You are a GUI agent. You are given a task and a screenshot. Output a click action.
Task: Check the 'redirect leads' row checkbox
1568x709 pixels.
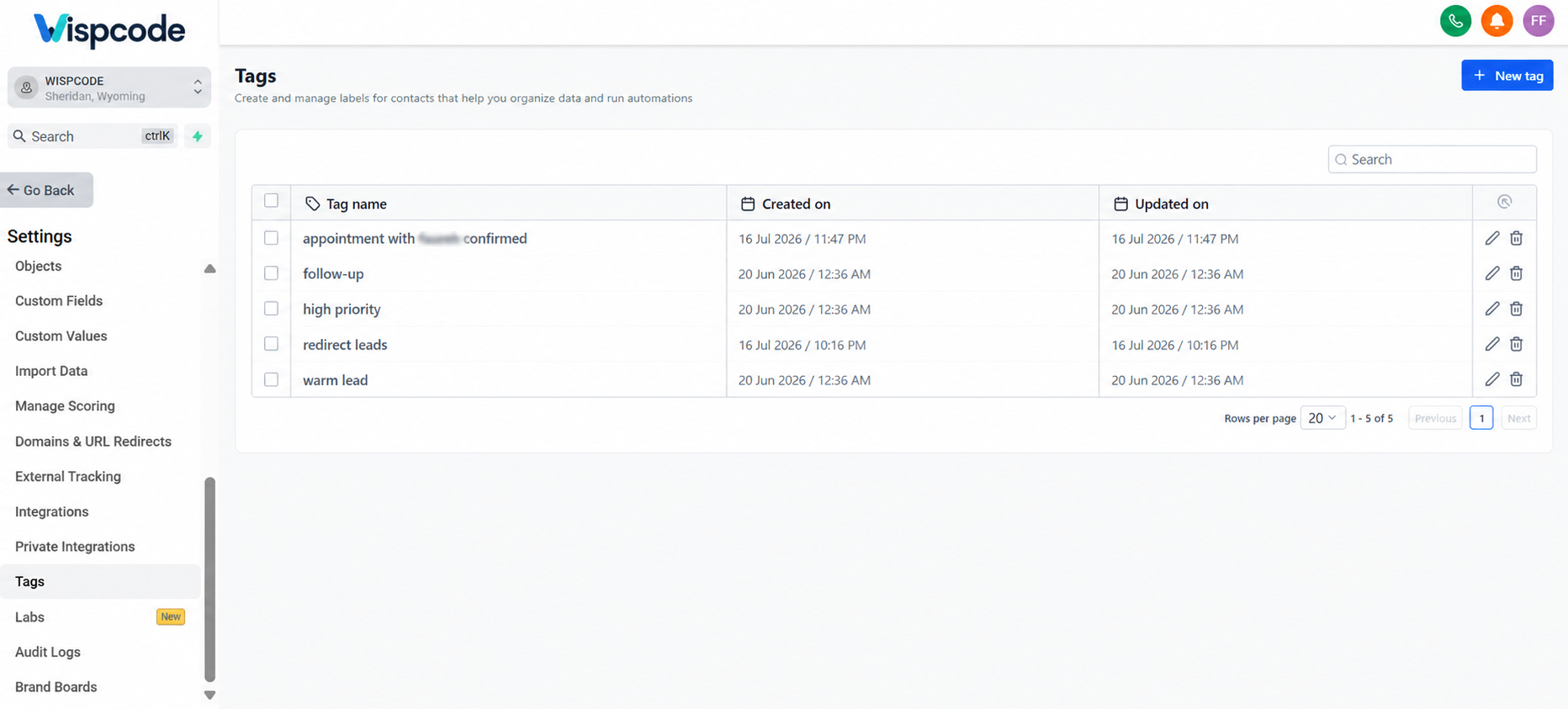point(271,344)
